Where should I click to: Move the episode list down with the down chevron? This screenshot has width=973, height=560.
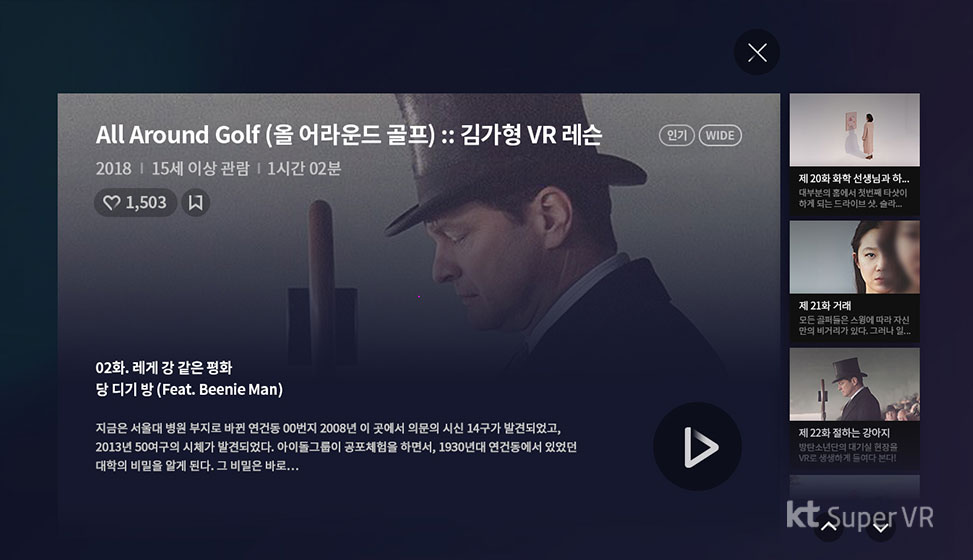[880, 527]
